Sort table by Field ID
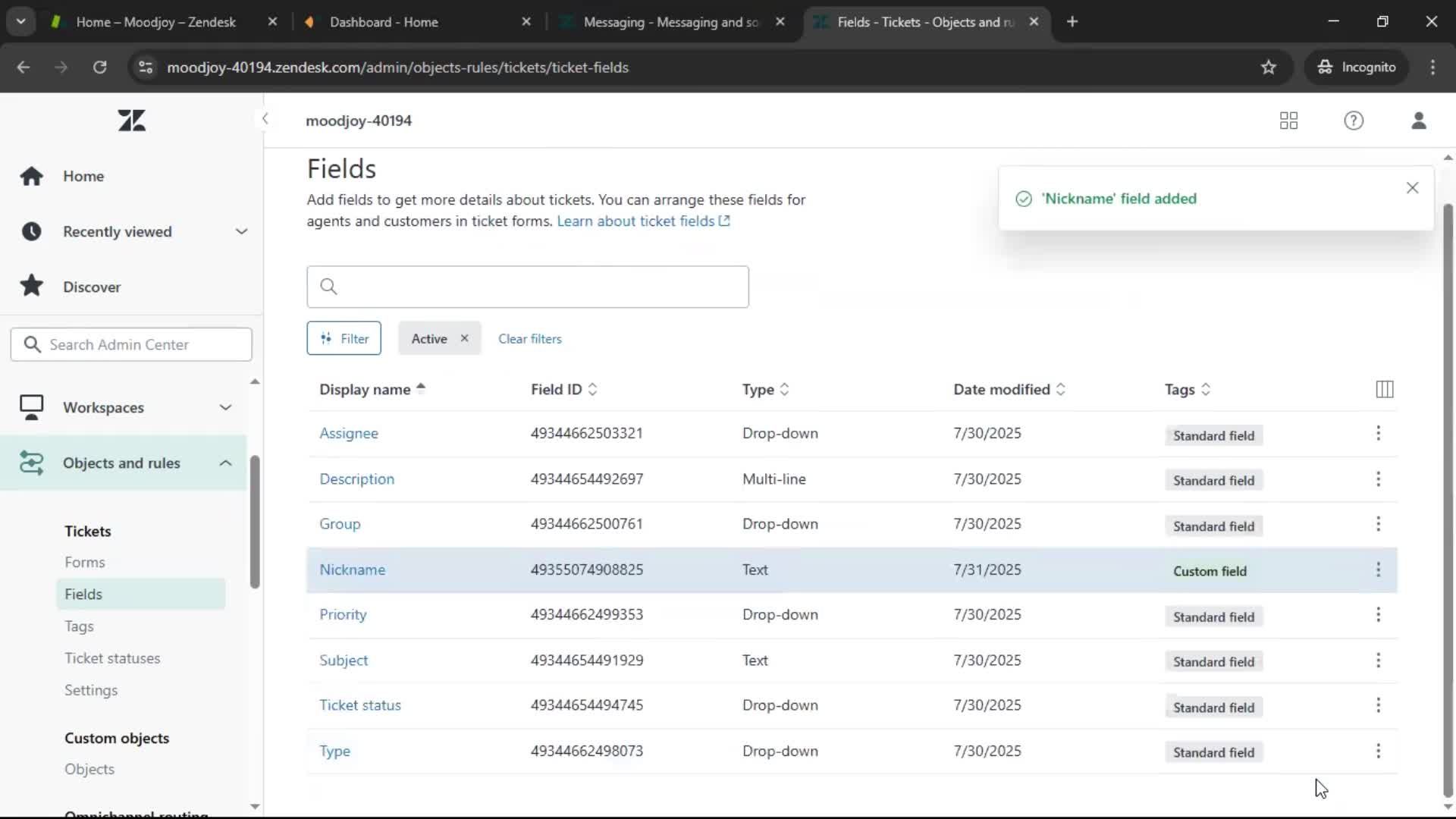This screenshot has height=819, width=1456. coord(563,389)
